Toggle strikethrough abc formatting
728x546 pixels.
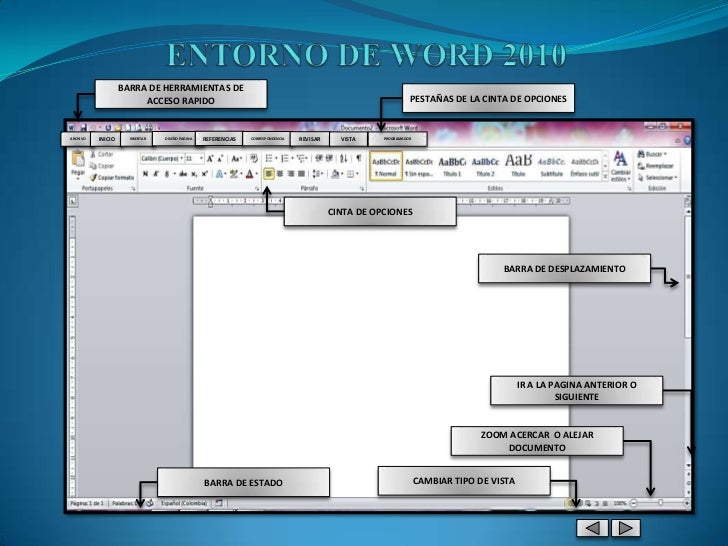point(183,174)
